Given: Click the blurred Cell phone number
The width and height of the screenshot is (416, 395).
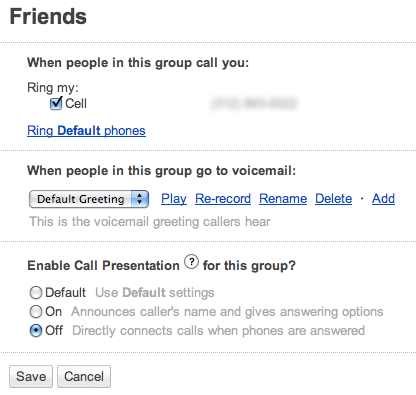Looking at the screenshot, I should (254, 103).
